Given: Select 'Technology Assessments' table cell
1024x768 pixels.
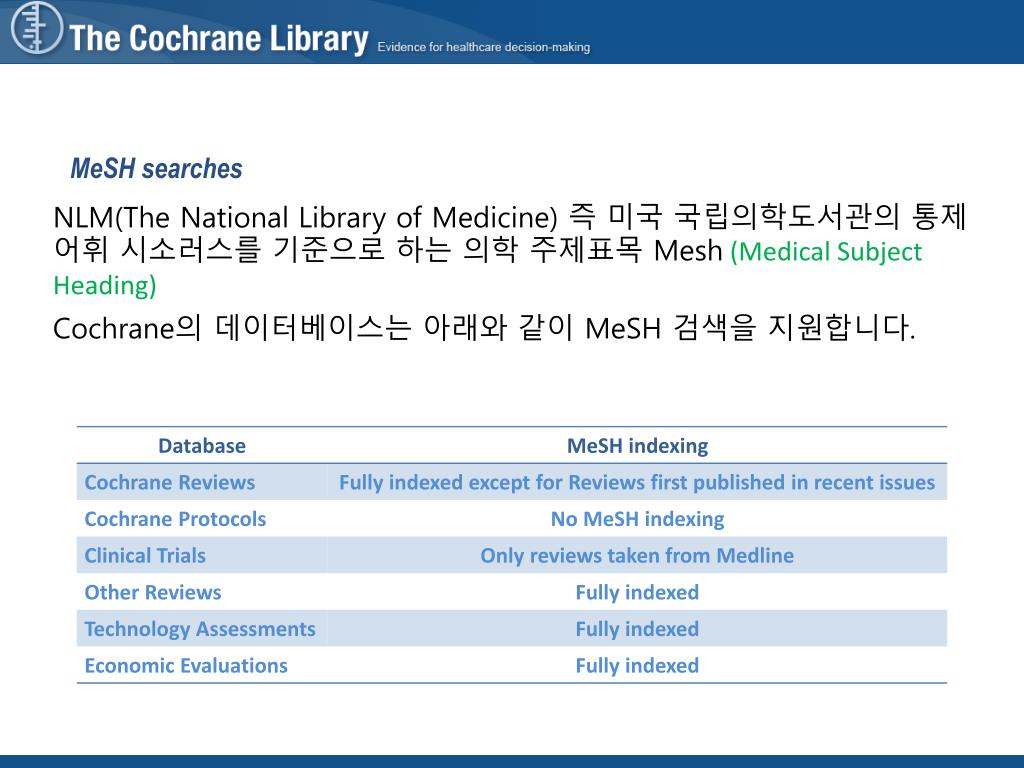Looking at the screenshot, I should [200, 628].
